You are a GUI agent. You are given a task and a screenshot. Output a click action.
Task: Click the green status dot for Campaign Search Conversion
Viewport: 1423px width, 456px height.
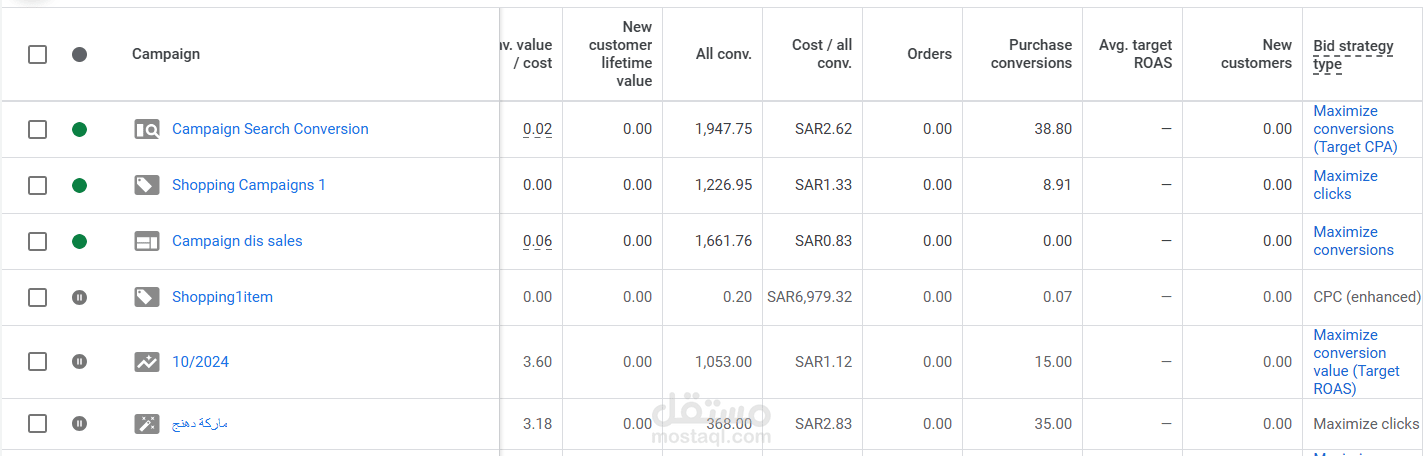point(80,129)
